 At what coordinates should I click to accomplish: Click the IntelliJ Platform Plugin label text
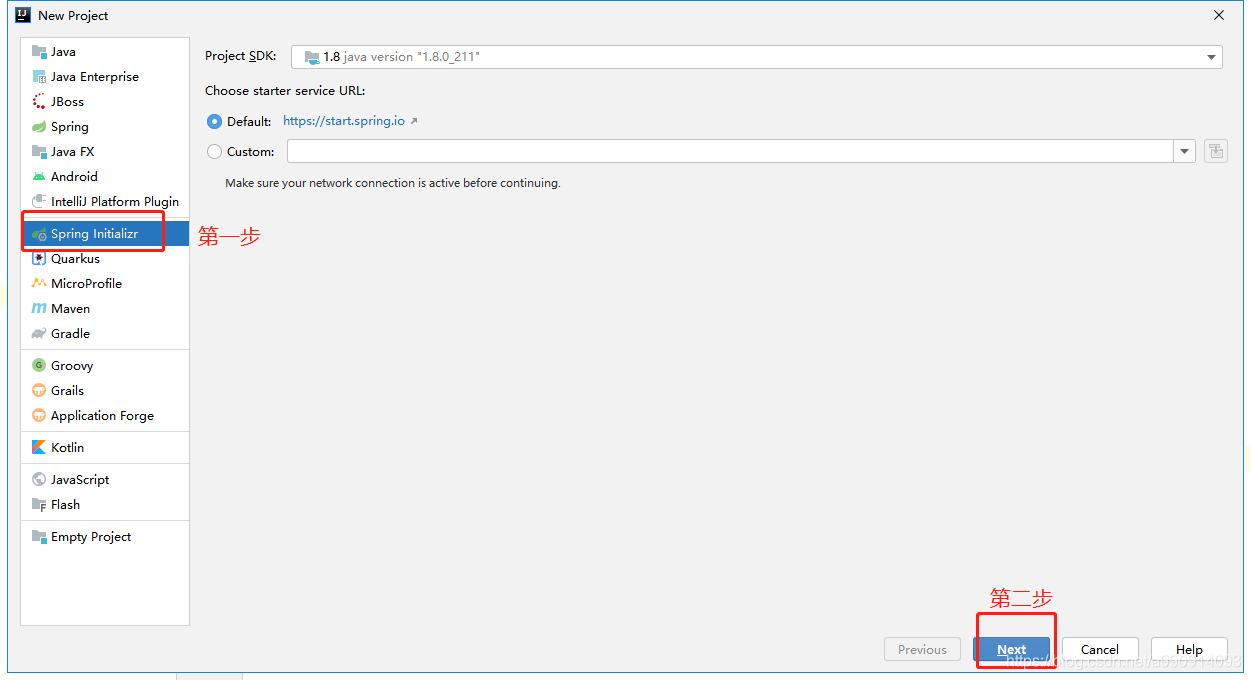[x=115, y=202]
